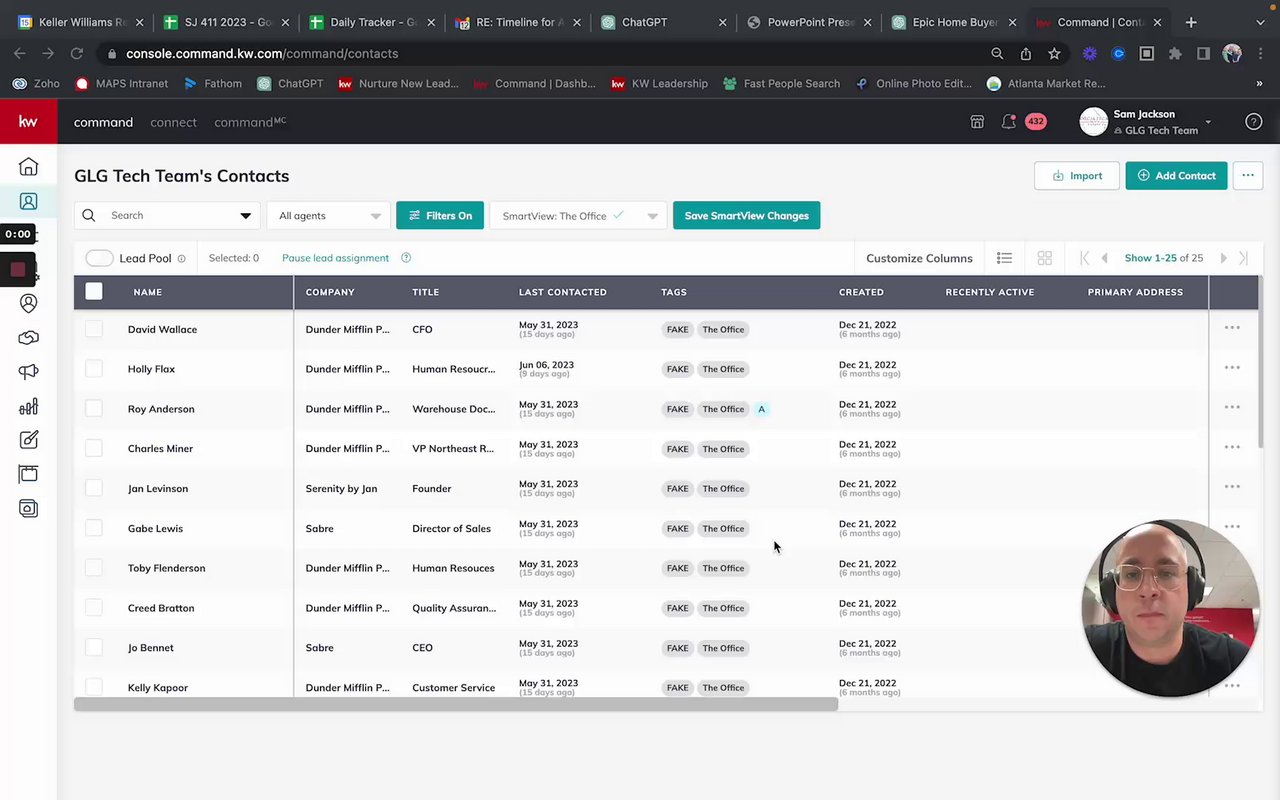Click the browser reload button
Viewport: 1280px width, 800px height.
[76, 54]
